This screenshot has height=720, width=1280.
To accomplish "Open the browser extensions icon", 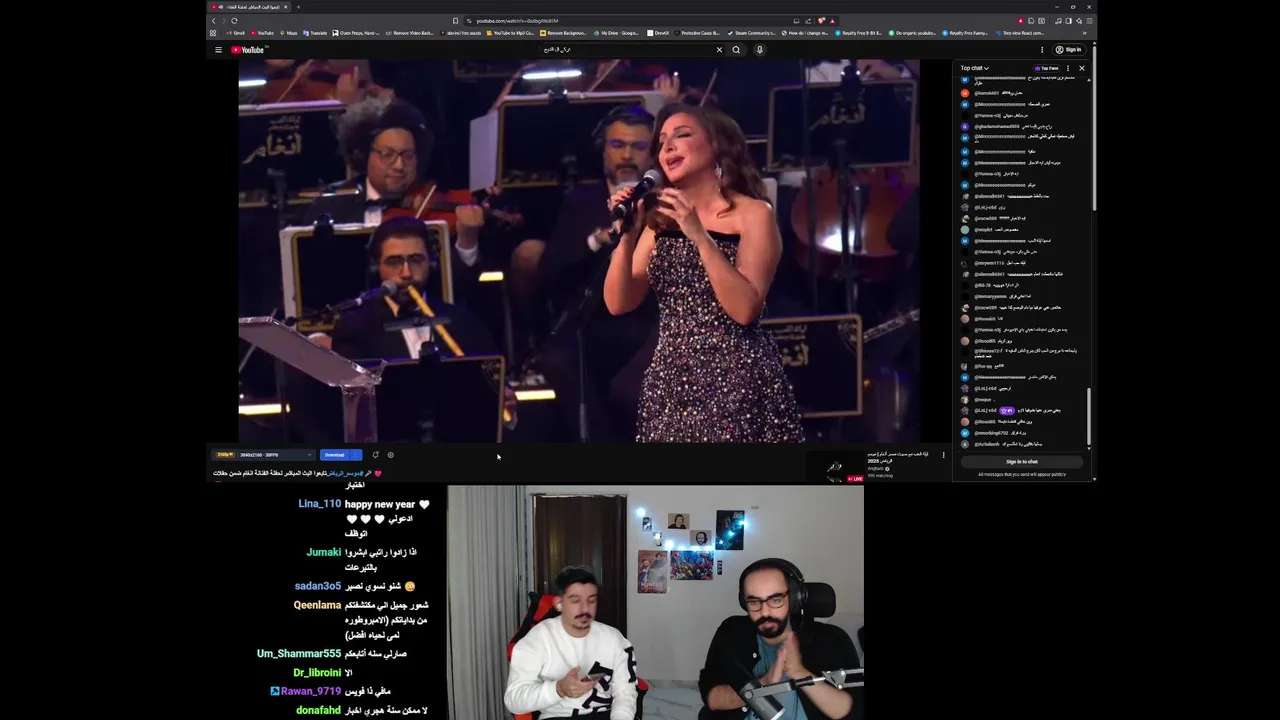I will pyautogui.click(x=1031, y=21).
